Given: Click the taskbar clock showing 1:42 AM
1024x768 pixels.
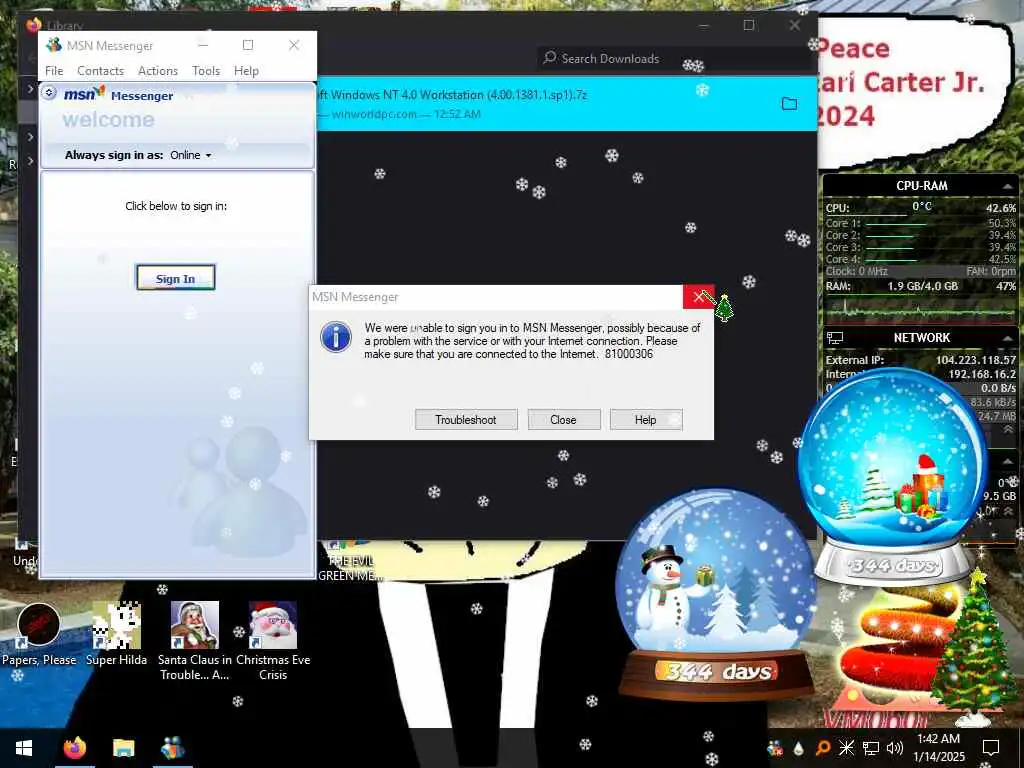Looking at the screenshot, I should pos(938,748).
